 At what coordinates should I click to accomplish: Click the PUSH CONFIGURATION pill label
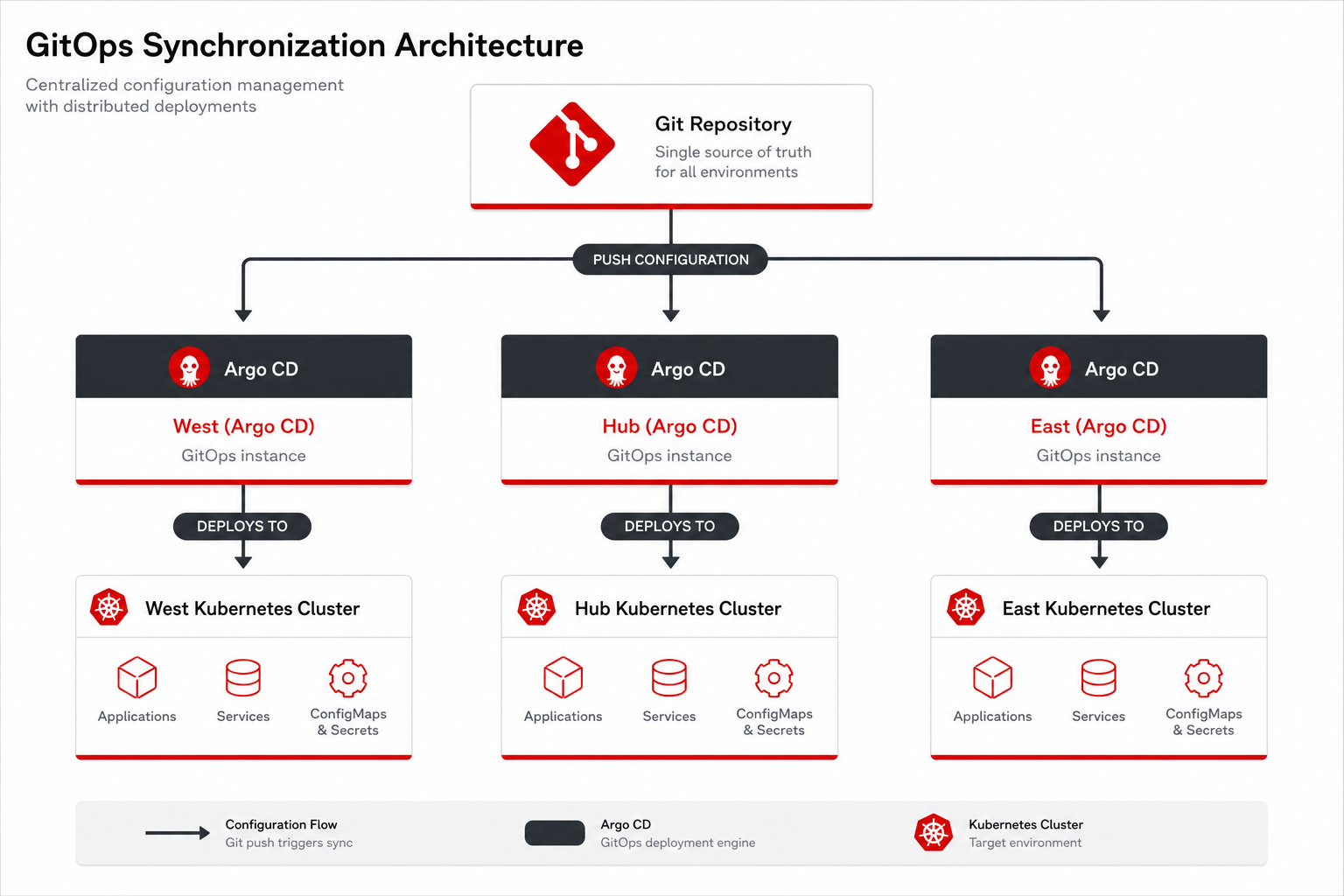(x=670, y=259)
